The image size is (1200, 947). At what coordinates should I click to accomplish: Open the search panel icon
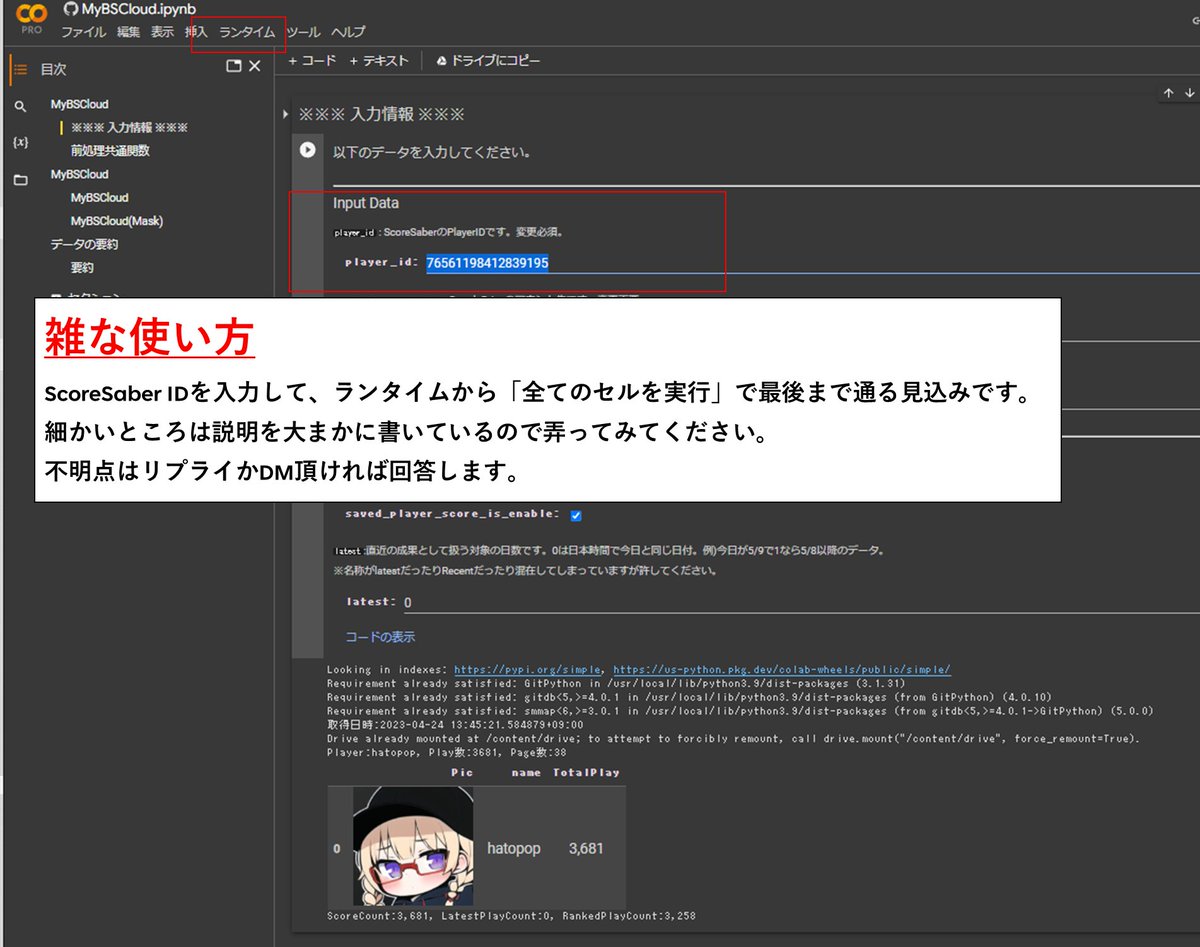[x=20, y=107]
